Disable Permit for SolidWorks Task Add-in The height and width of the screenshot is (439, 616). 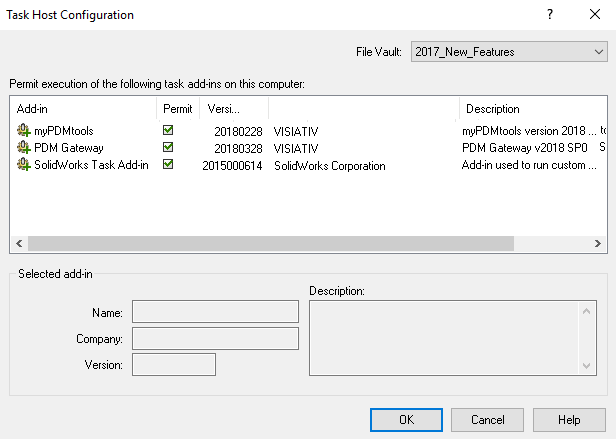(168, 165)
